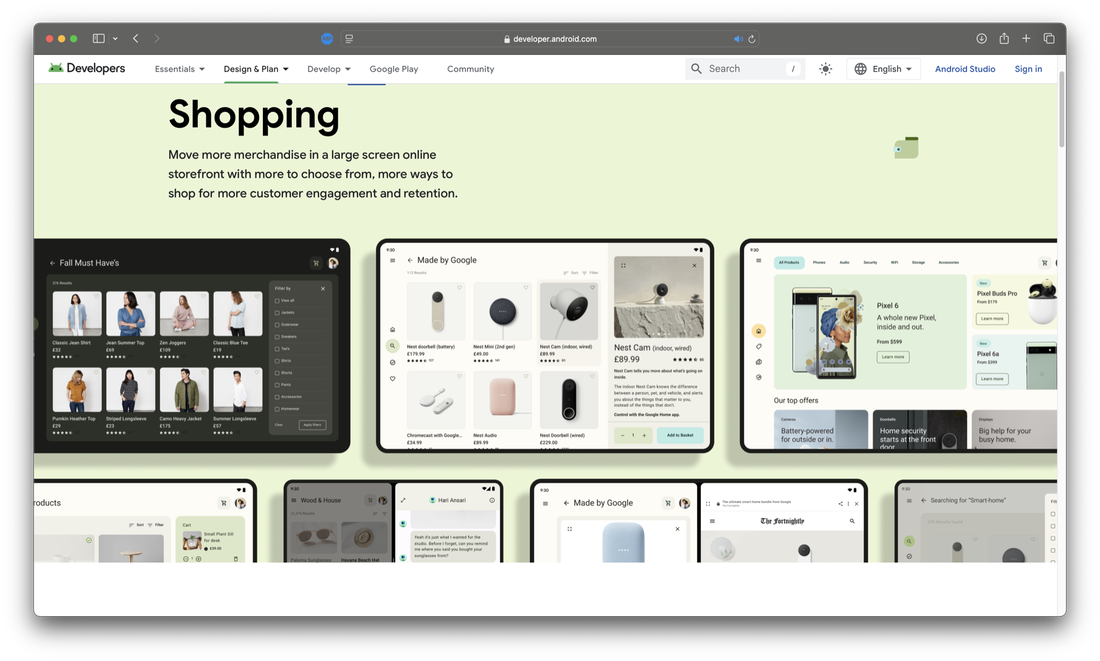Click the Sign in link
Viewport: 1100px width, 661px height.
pyautogui.click(x=1028, y=69)
